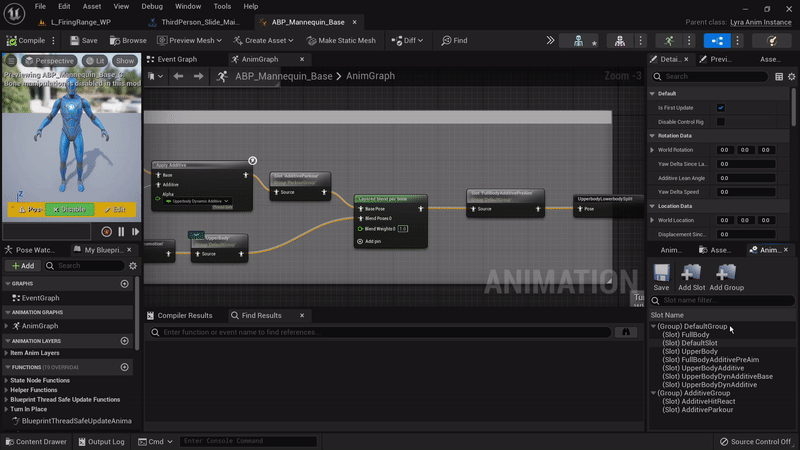Open the Asset menu
The image size is (800, 450).
92,7
